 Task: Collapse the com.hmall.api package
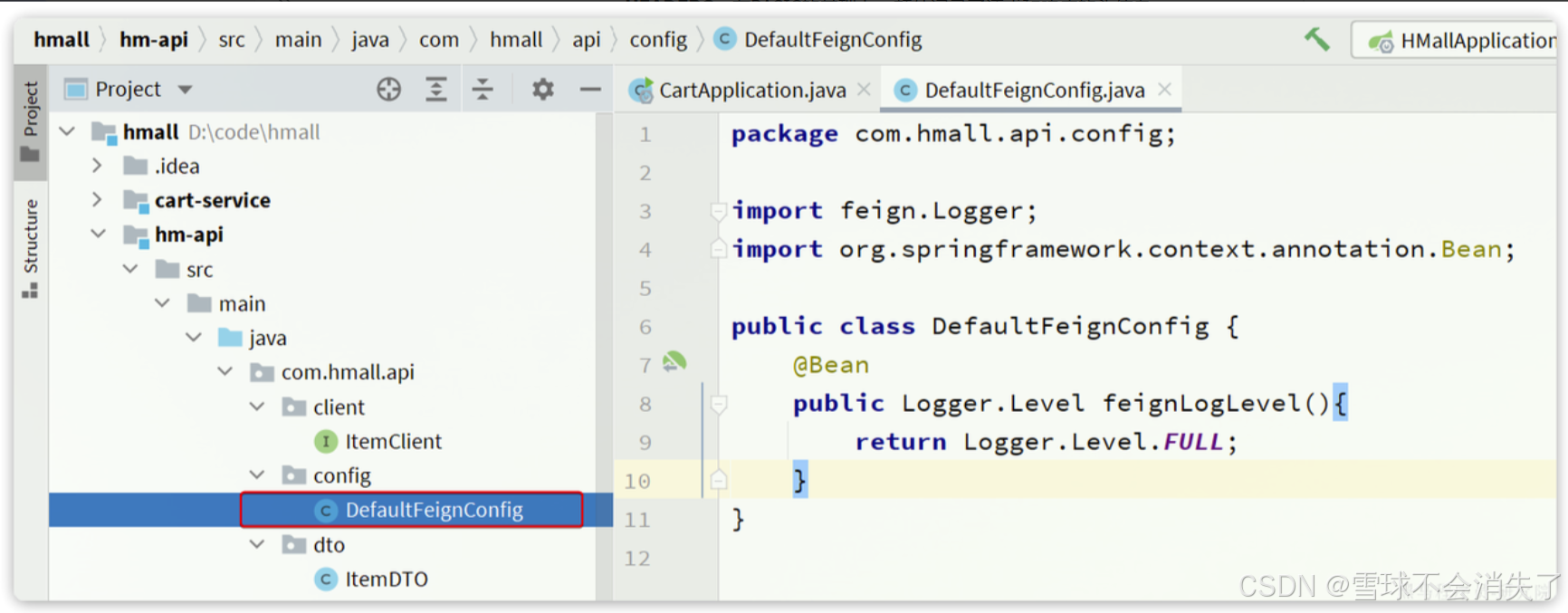(225, 371)
